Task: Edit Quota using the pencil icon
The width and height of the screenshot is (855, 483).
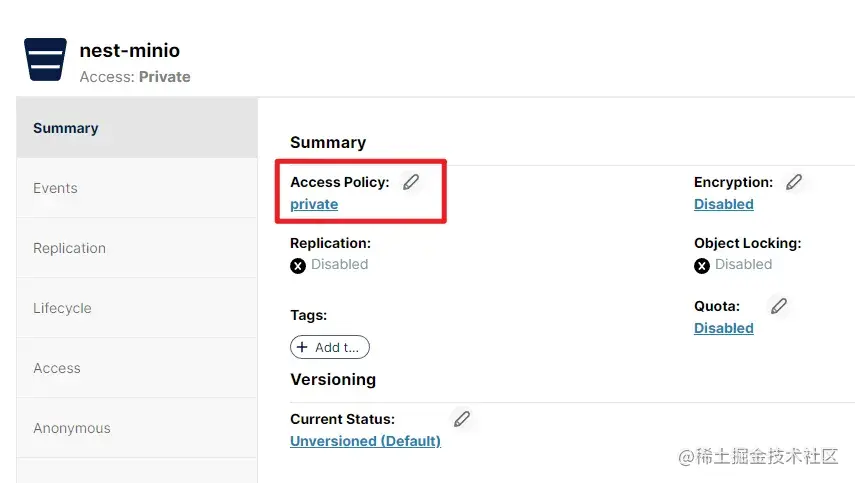Action: coord(779,306)
